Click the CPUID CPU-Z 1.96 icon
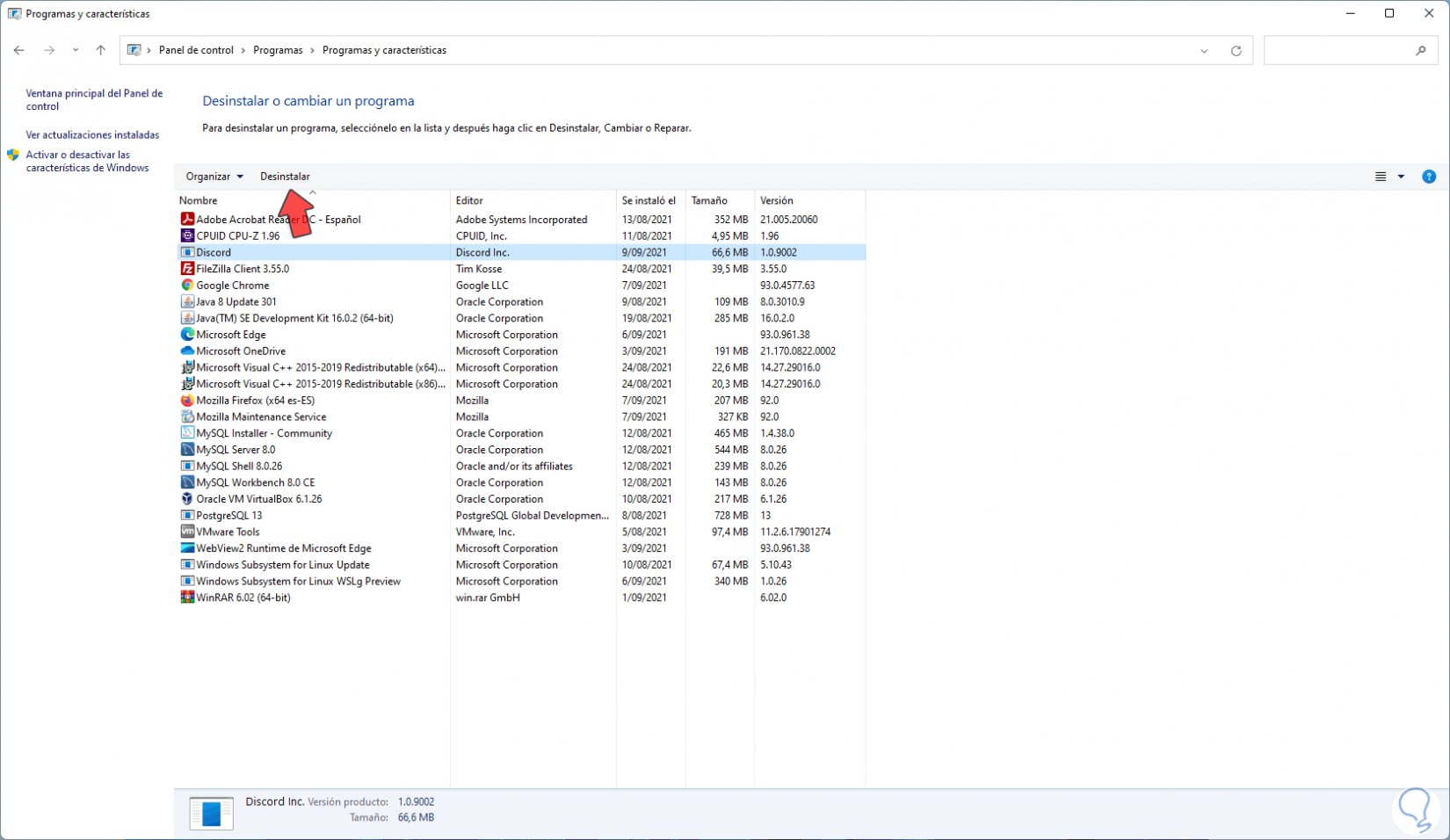The image size is (1450, 840). pos(187,235)
